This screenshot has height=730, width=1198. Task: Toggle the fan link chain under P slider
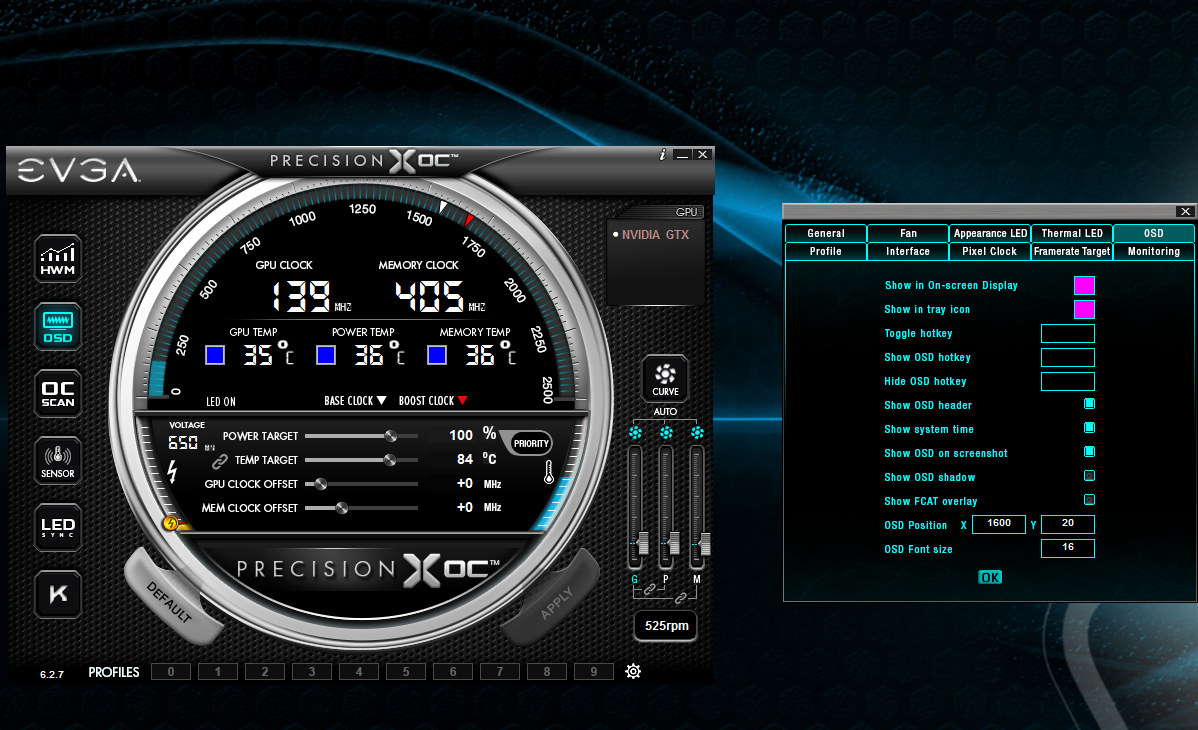[680, 599]
